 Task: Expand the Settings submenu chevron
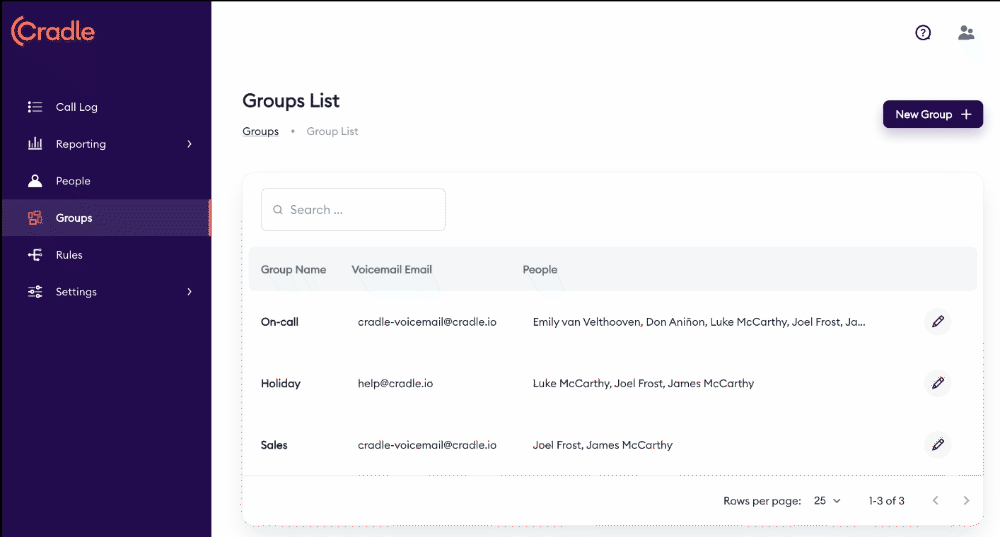click(189, 292)
